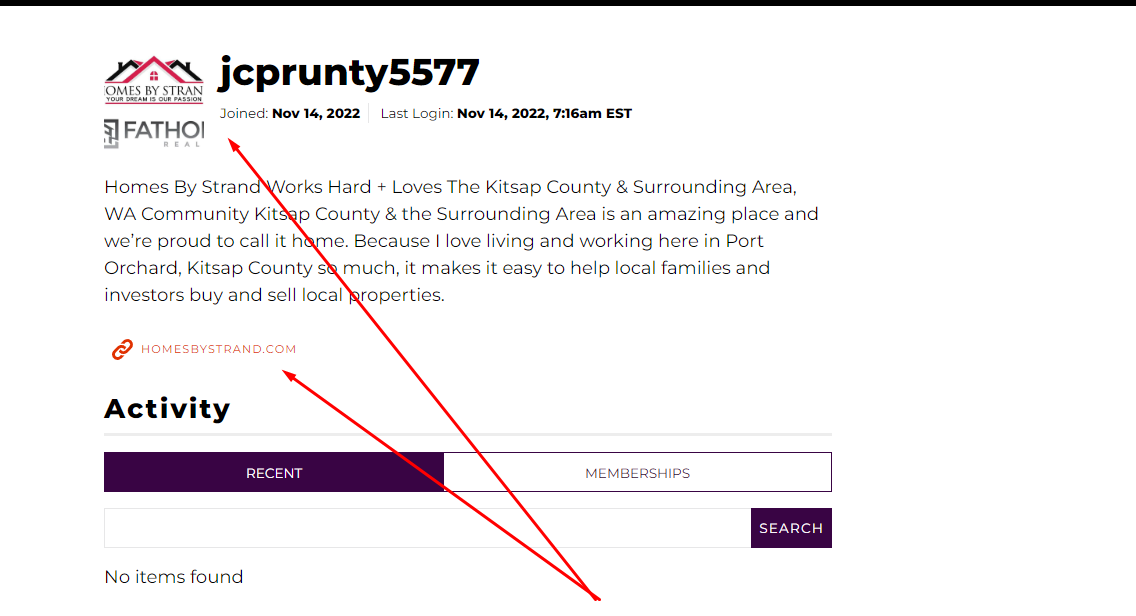Click the "Last Login:" label
The image size is (1136, 616).
pos(416,114)
